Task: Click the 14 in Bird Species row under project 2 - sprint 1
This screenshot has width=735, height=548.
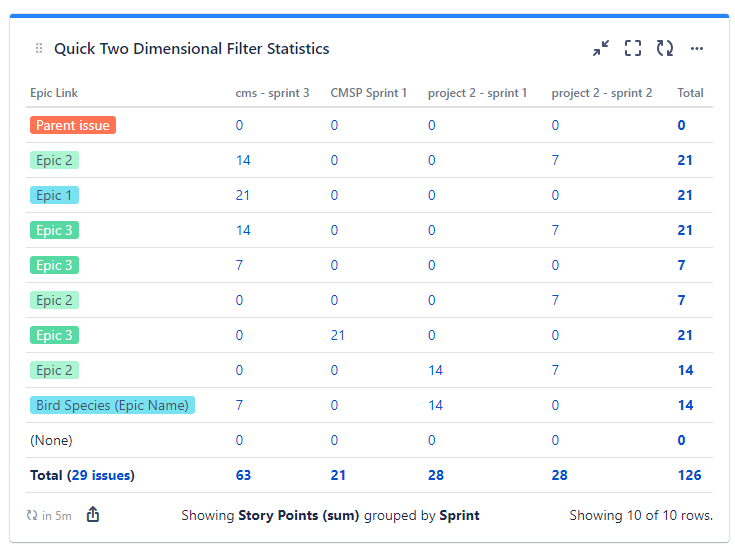Action: pyautogui.click(x=435, y=405)
